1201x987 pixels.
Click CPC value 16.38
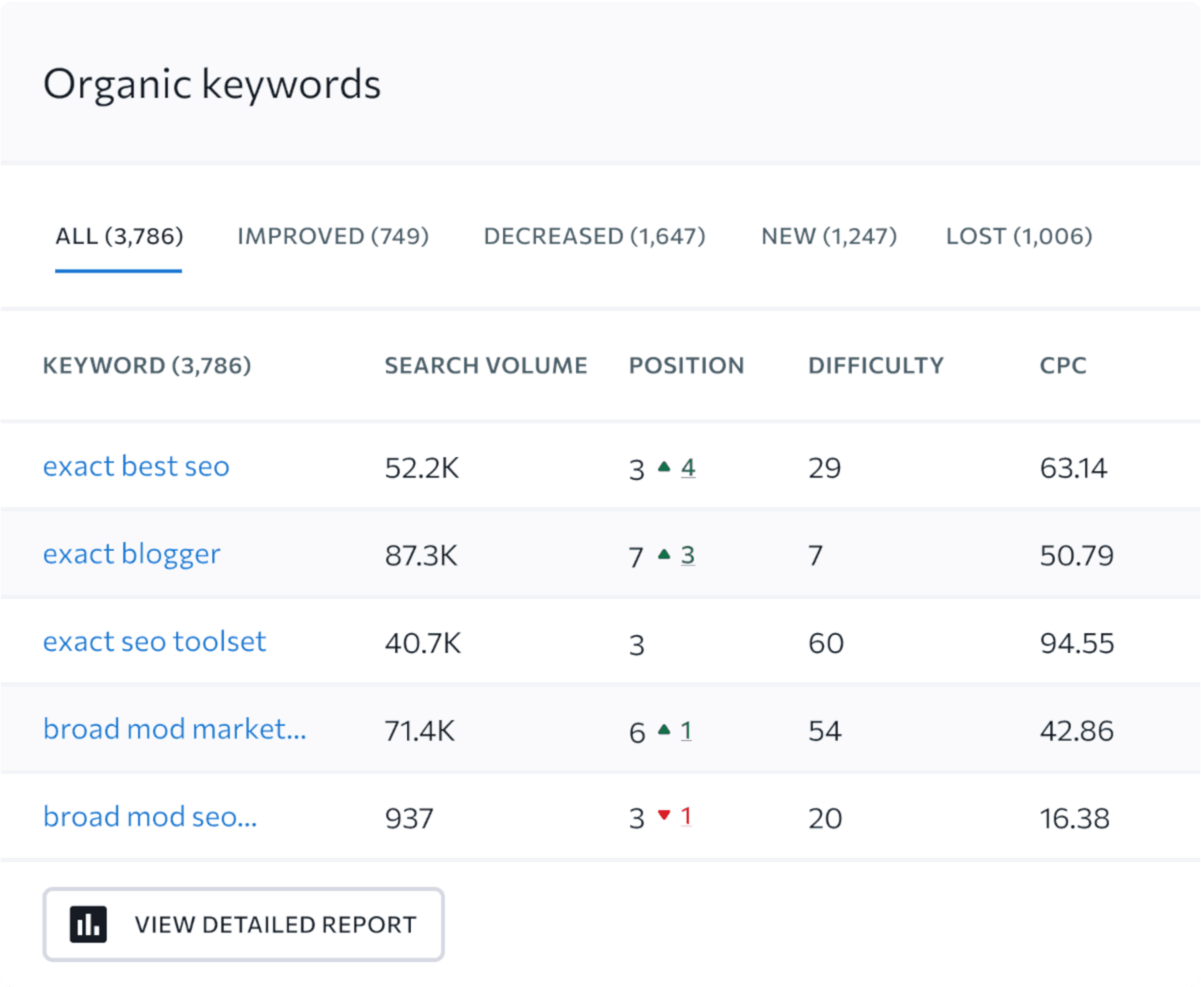[1075, 819]
